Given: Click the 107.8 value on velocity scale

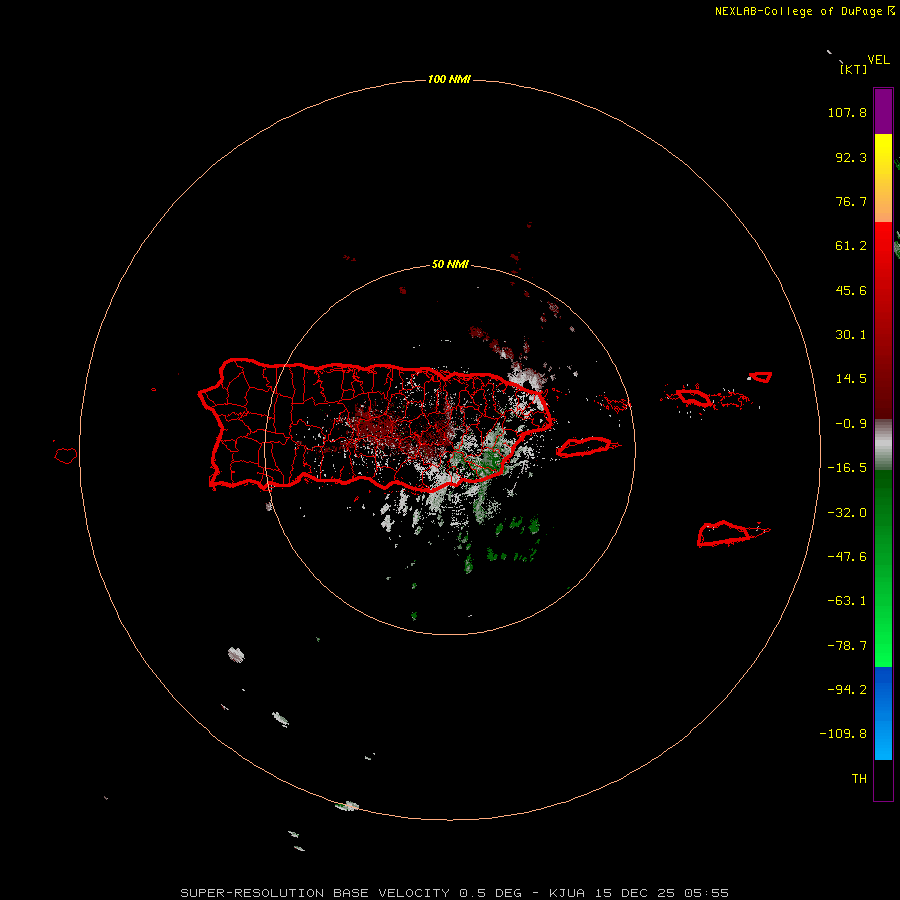Looking at the screenshot, I should tap(847, 112).
